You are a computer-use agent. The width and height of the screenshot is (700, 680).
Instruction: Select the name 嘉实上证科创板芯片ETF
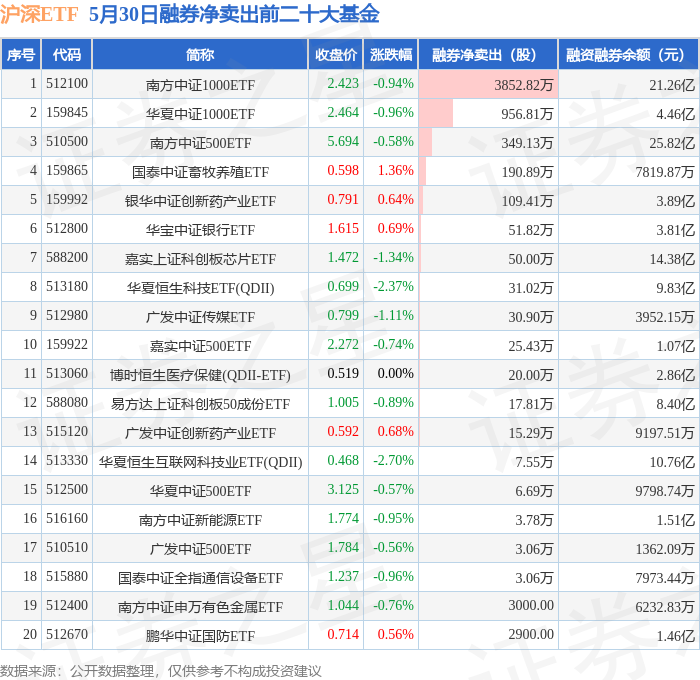click(200, 259)
